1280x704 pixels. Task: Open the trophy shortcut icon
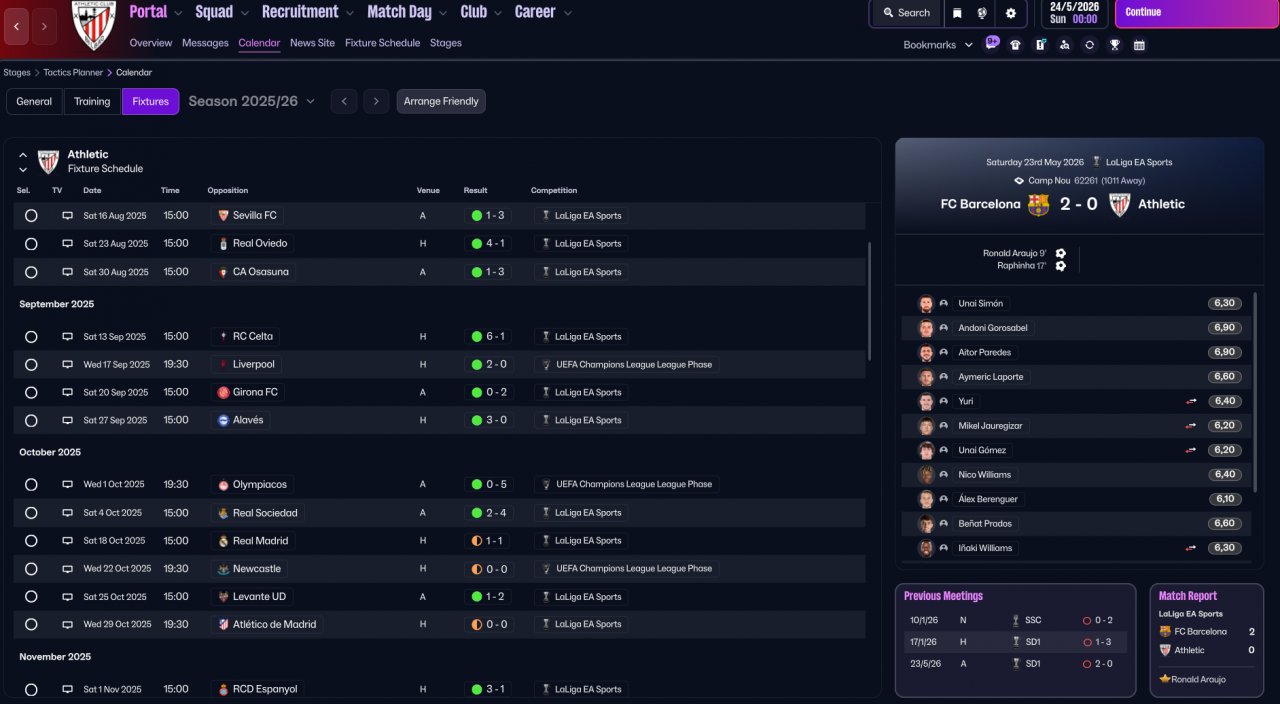click(1114, 45)
